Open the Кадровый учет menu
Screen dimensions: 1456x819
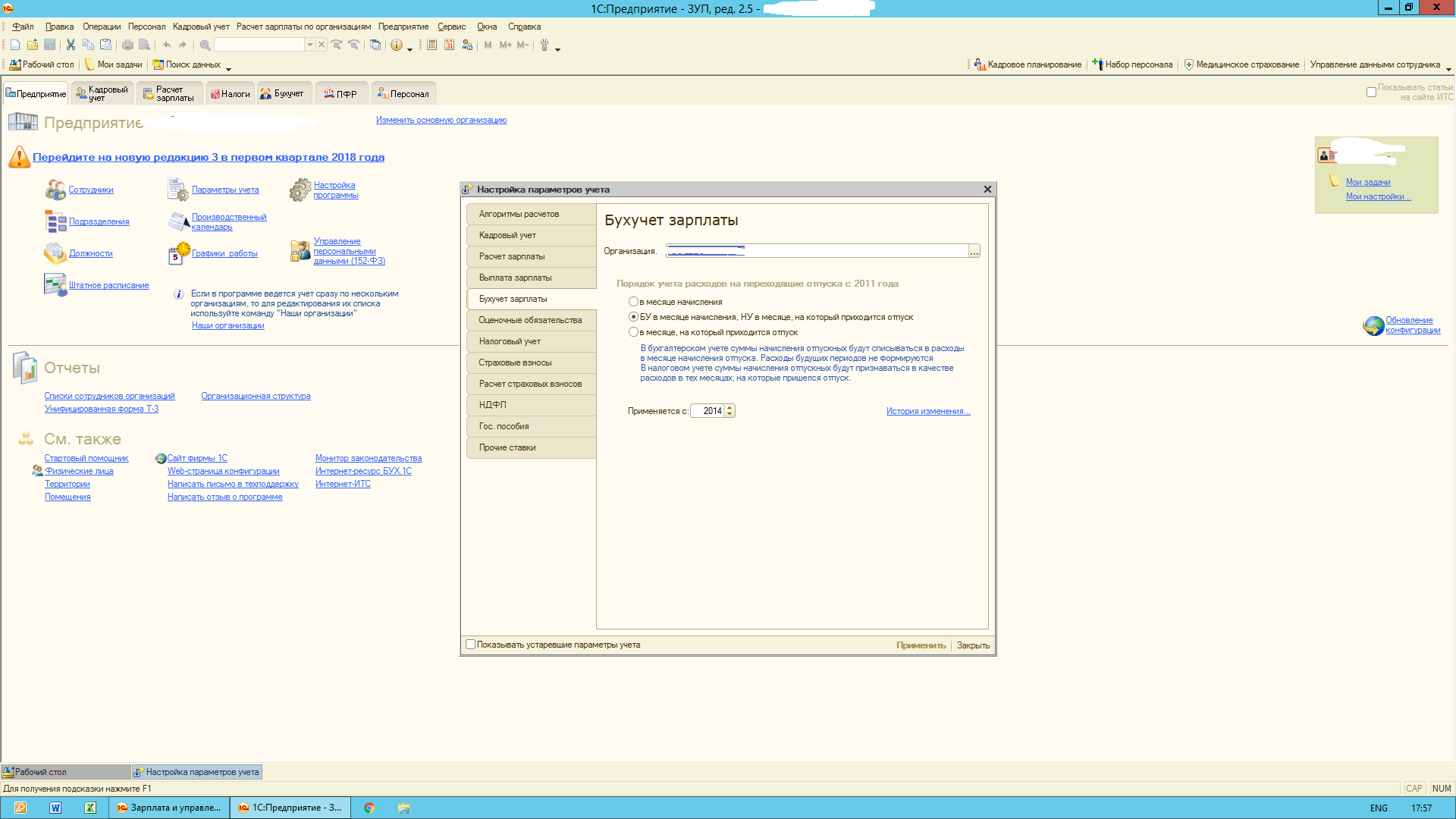tap(201, 27)
